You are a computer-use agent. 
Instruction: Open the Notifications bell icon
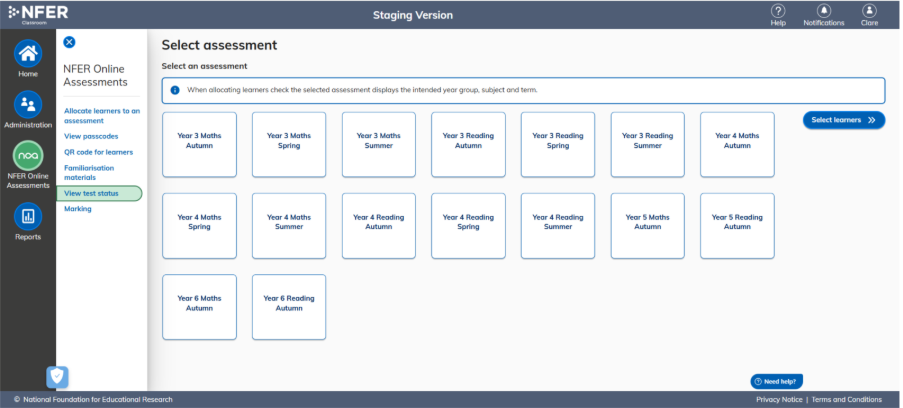(x=824, y=11)
